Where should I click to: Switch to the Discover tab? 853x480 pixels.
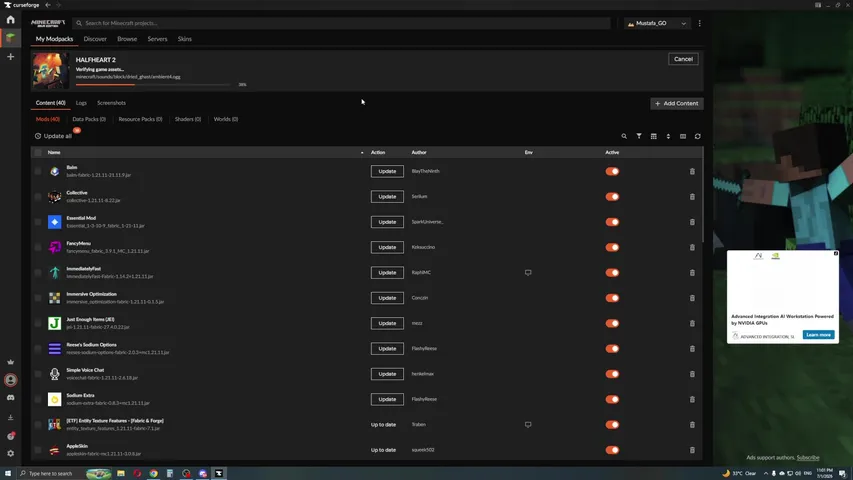95,39
